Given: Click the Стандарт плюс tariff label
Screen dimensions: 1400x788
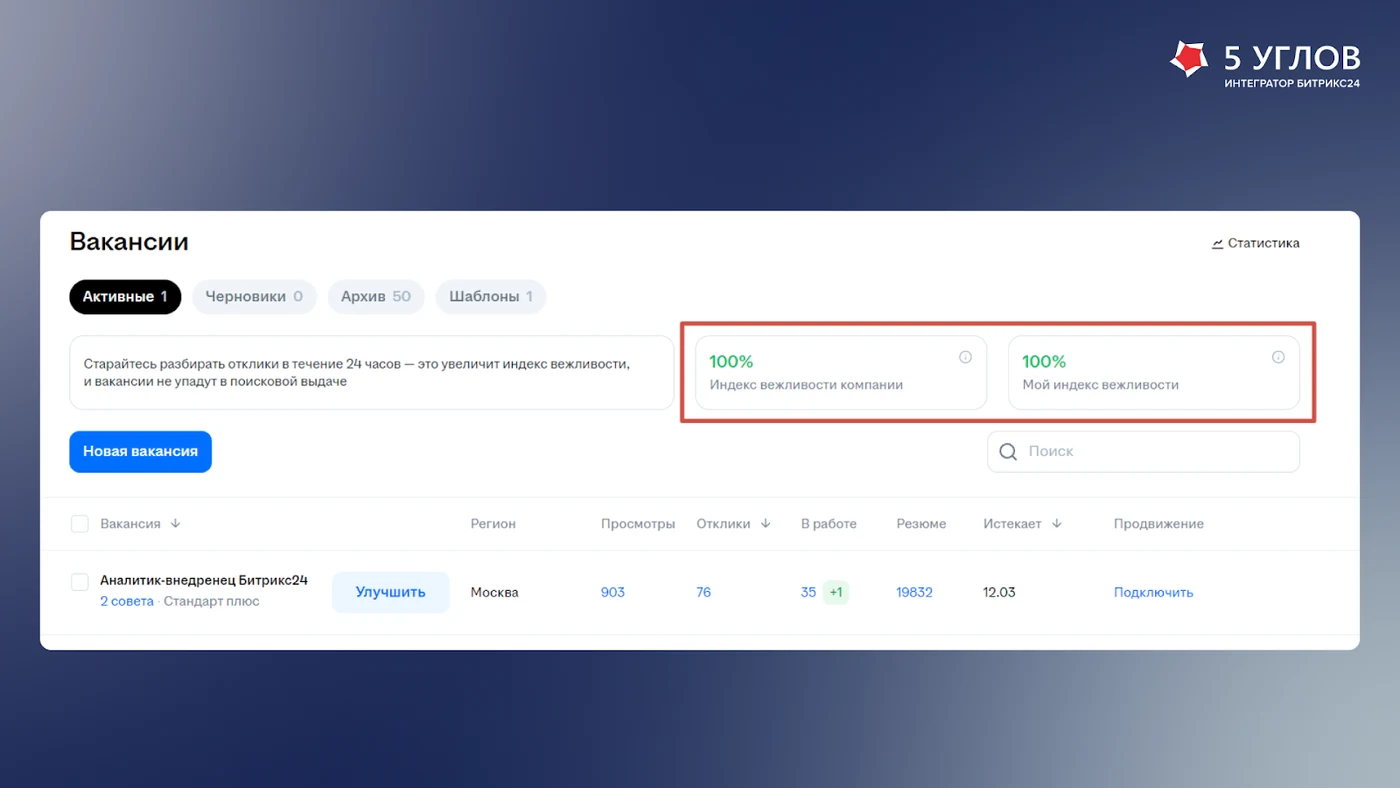Looking at the screenshot, I should coord(212,602).
